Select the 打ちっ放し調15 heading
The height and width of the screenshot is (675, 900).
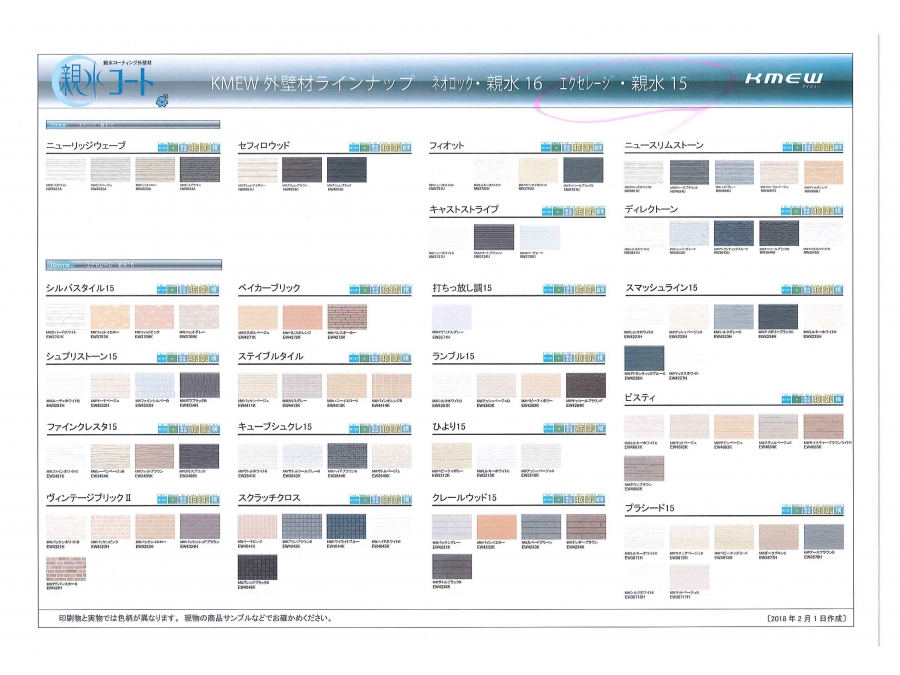[462, 288]
